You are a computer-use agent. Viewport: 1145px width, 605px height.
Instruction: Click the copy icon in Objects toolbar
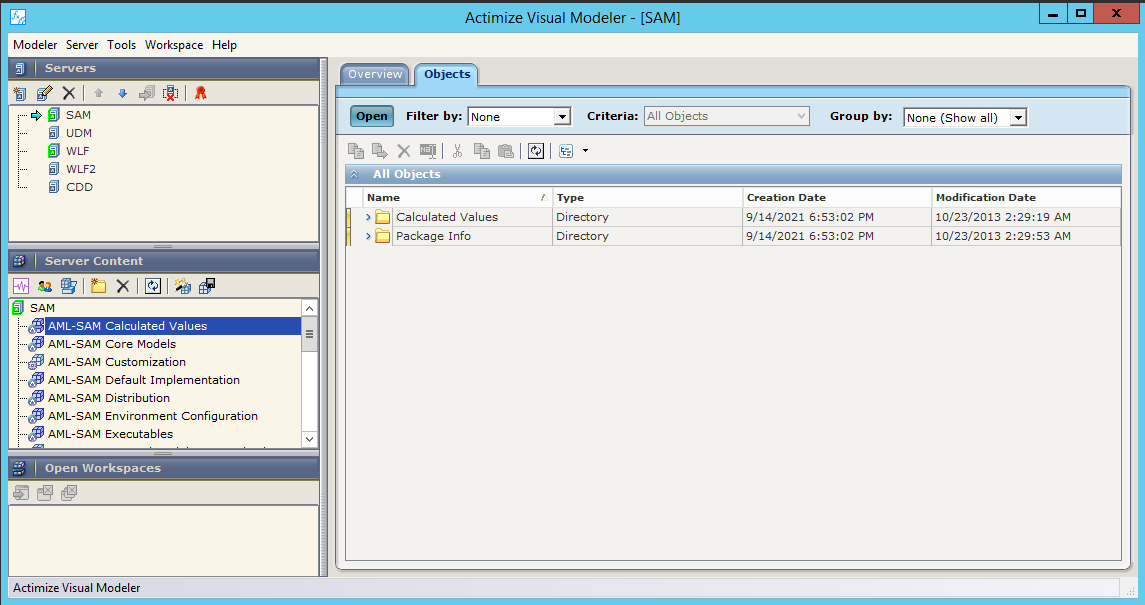coord(481,151)
